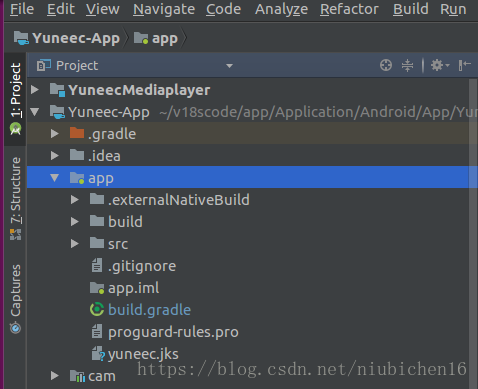Open the Build menu
The image size is (478, 389).
411,9
